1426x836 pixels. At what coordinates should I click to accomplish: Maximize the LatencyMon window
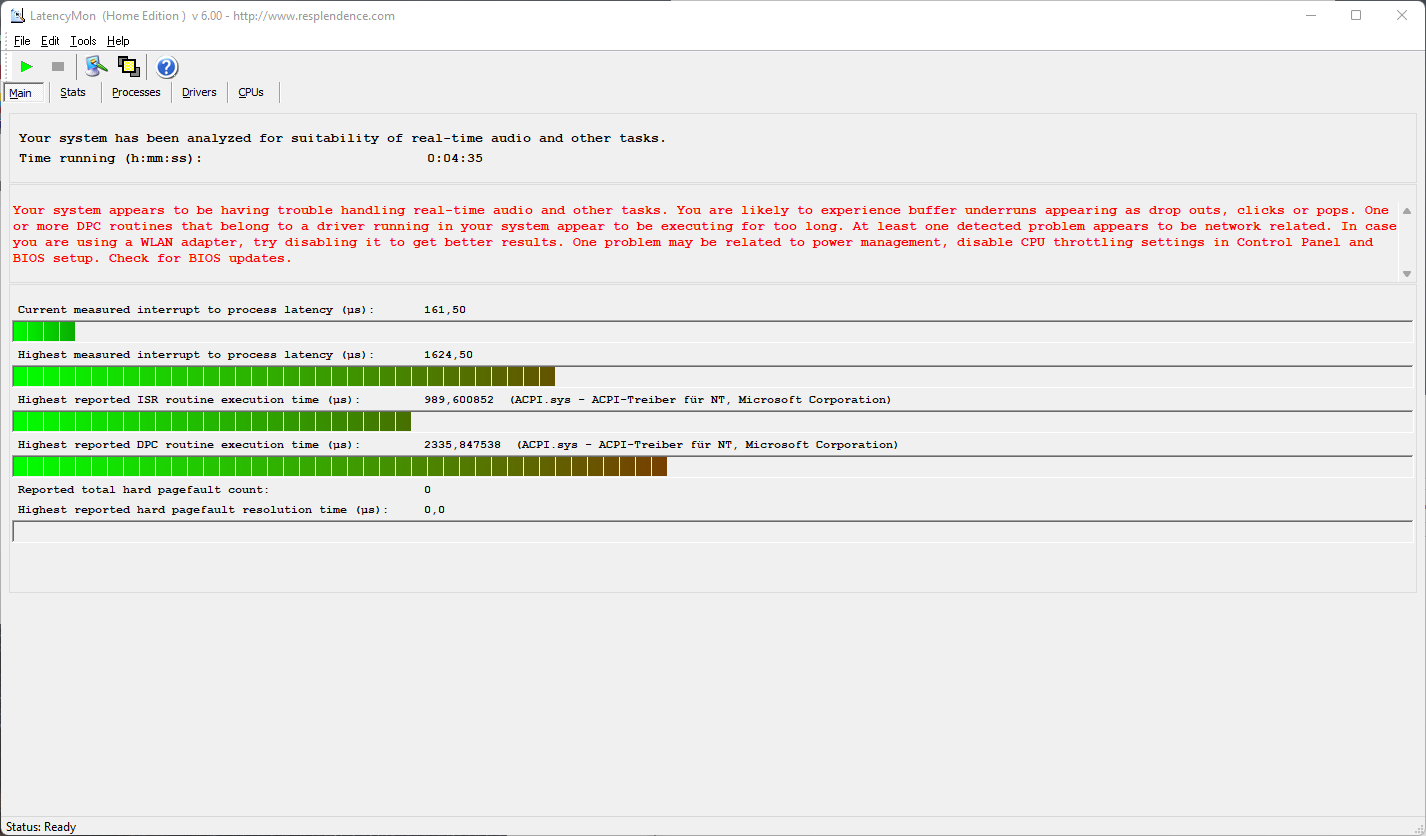(1356, 15)
